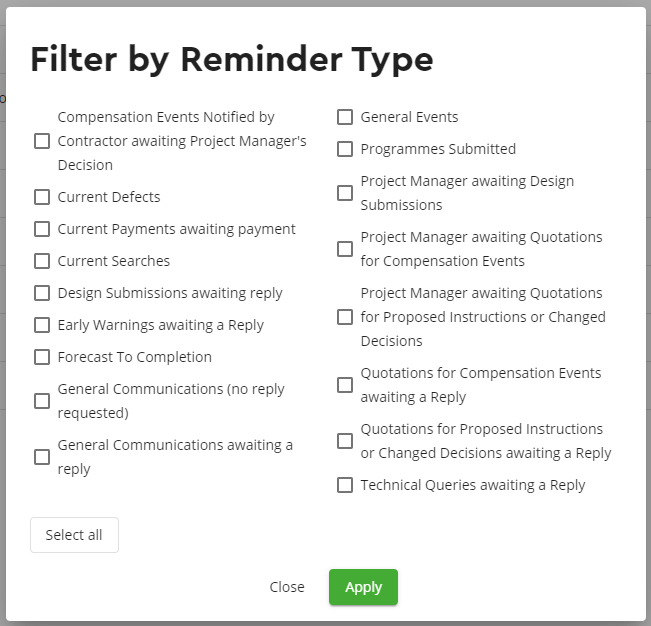Enable the Programmes Submitted filter
Viewport: 651px width, 626px height.
[345, 149]
